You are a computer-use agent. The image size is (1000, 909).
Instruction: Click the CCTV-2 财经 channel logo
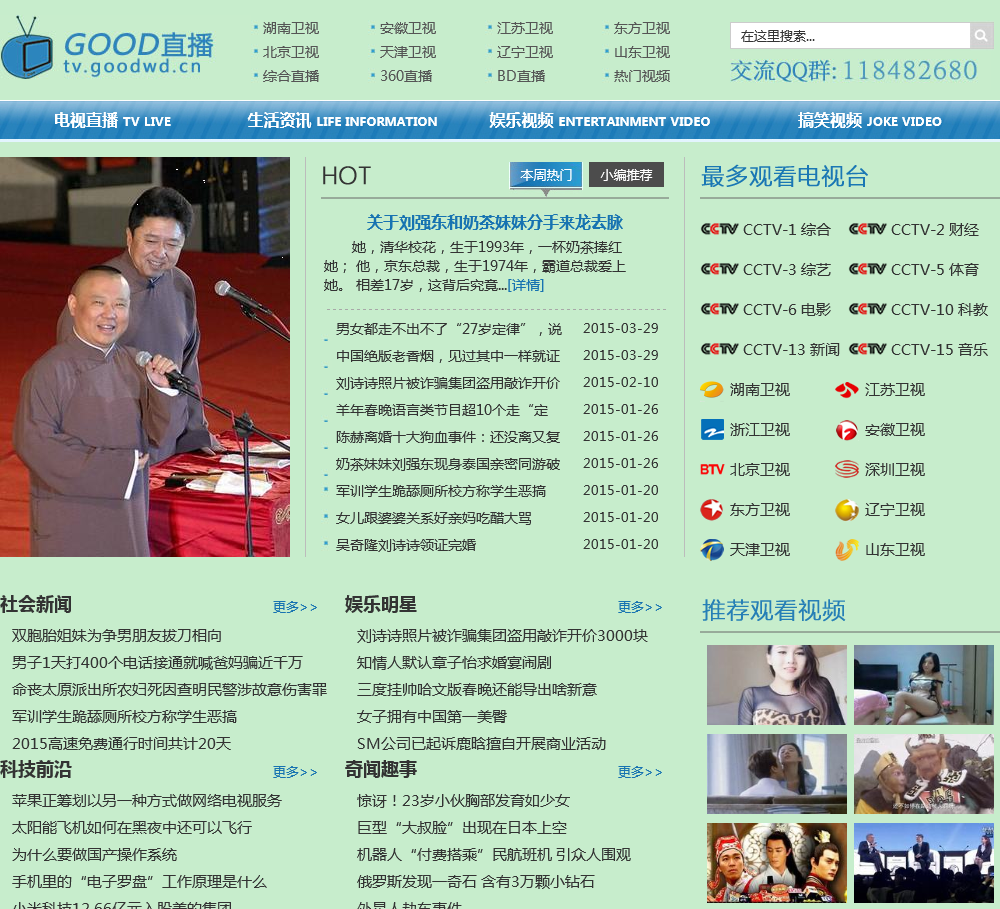click(867, 229)
